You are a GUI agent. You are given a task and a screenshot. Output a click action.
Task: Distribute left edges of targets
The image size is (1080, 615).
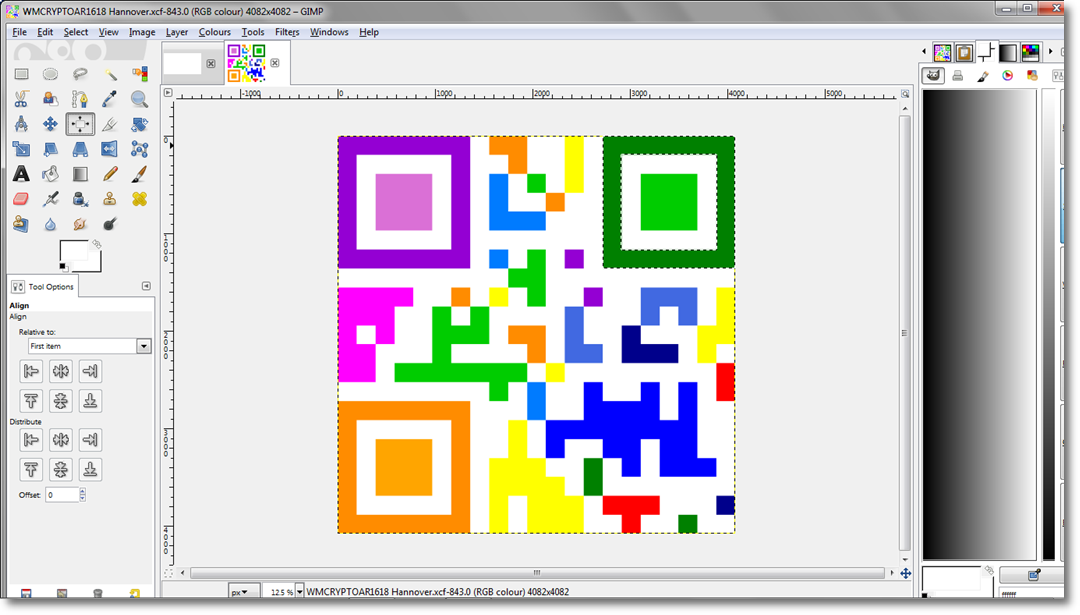click(31, 439)
